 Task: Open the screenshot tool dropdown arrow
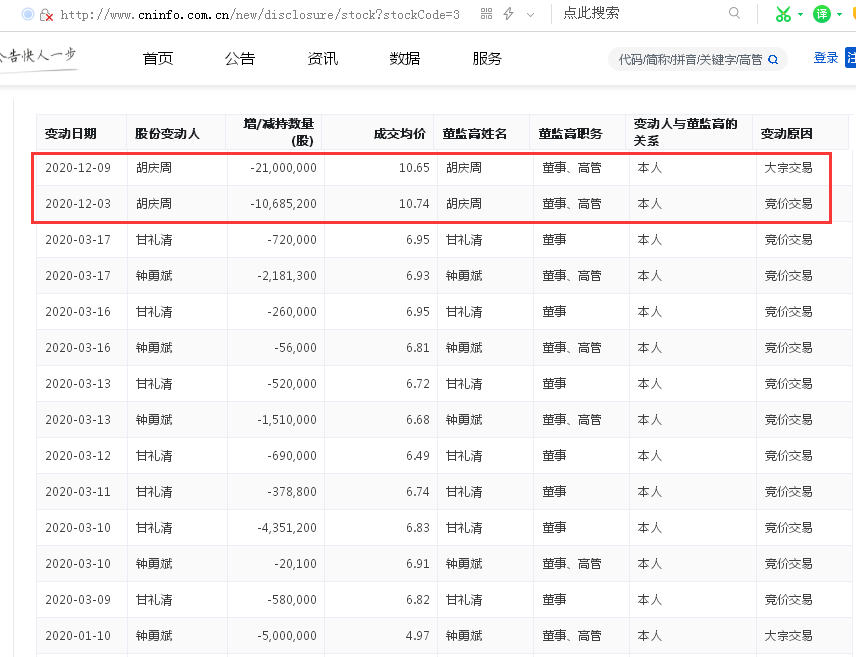pos(801,15)
